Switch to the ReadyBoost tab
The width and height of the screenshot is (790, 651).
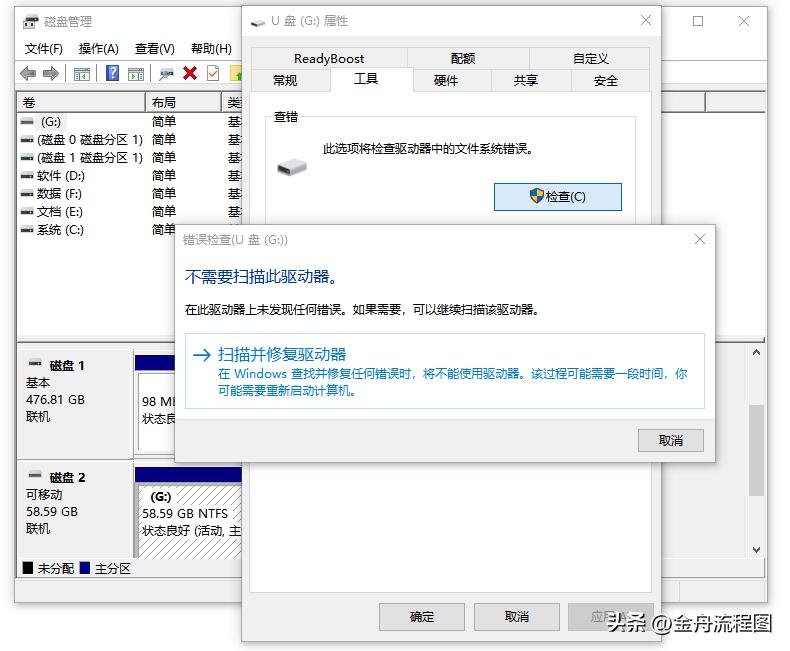coord(329,58)
